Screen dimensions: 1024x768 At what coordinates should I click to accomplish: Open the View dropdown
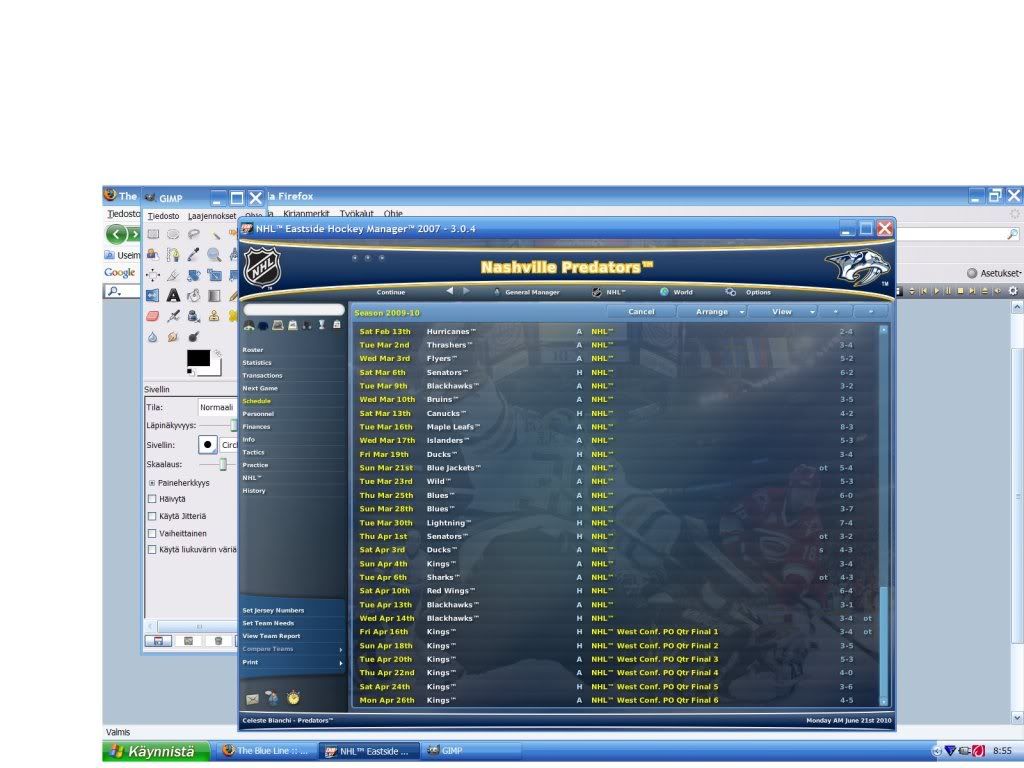click(782, 312)
